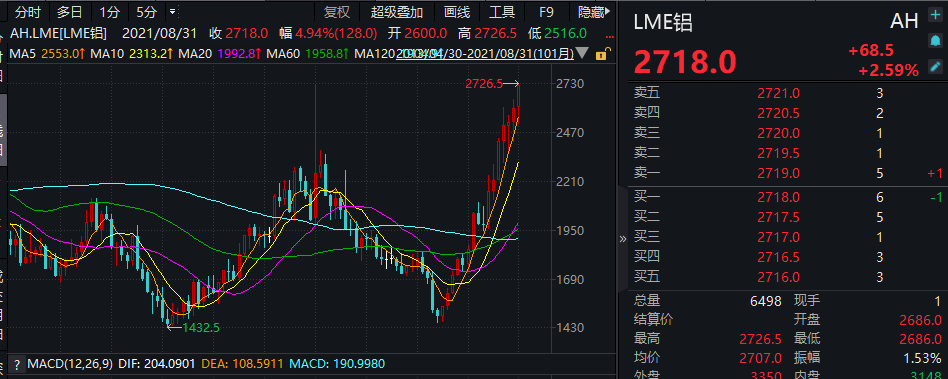Image resolution: width=948 pixels, height=379 pixels.
Task: Select the 1分 period tab
Action: click(x=110, y=11)
